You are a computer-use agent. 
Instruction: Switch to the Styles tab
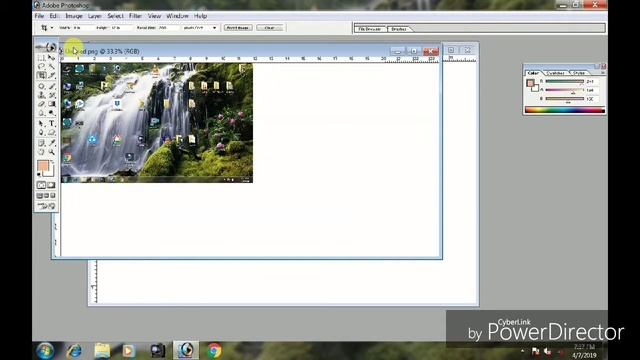579,73
